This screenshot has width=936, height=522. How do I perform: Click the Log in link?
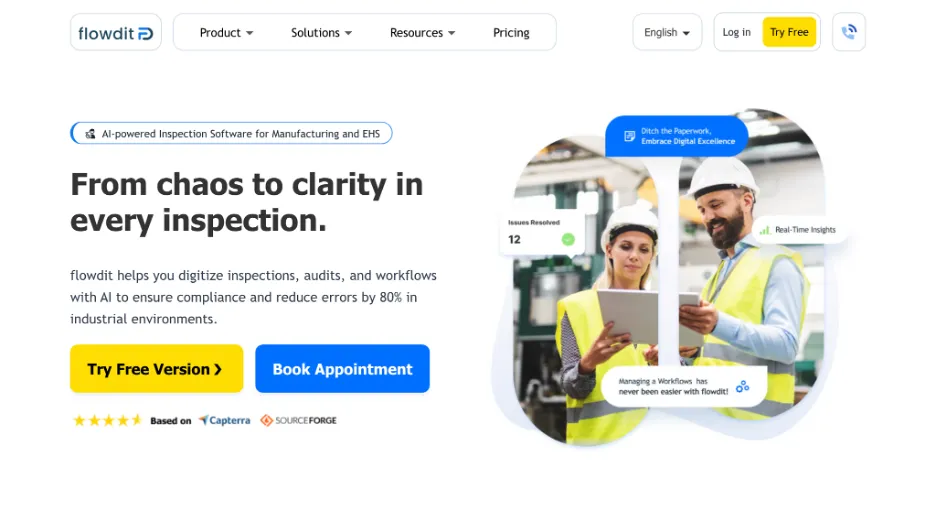[x=736, y=32]
